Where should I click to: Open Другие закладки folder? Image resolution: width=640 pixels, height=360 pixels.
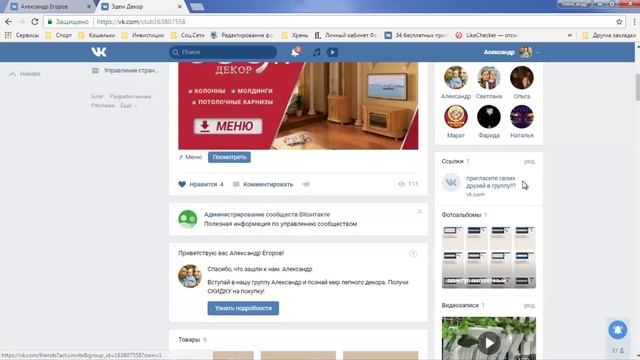(609, 36)
